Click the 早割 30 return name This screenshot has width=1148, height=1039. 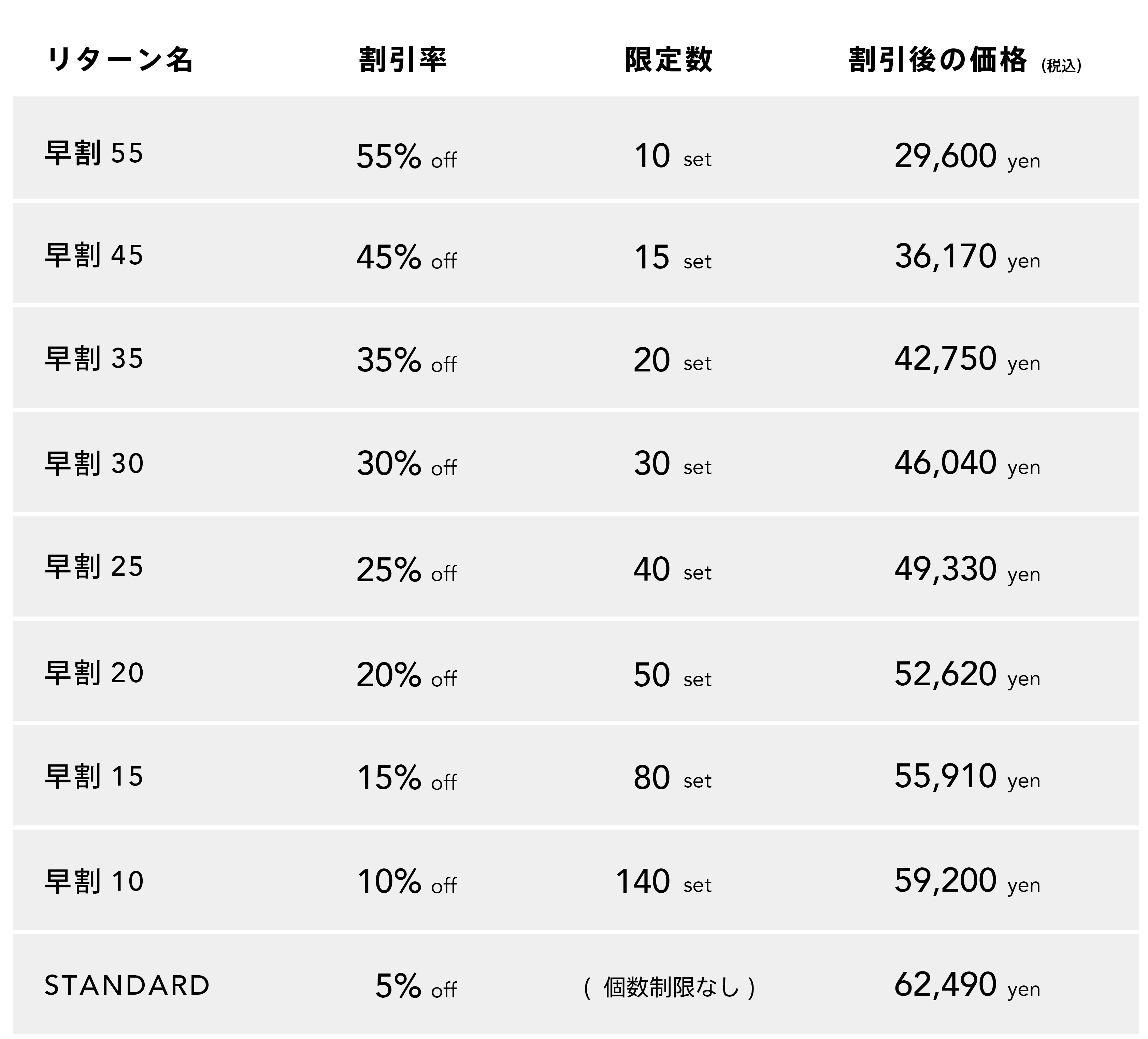(x=94, y=464)
